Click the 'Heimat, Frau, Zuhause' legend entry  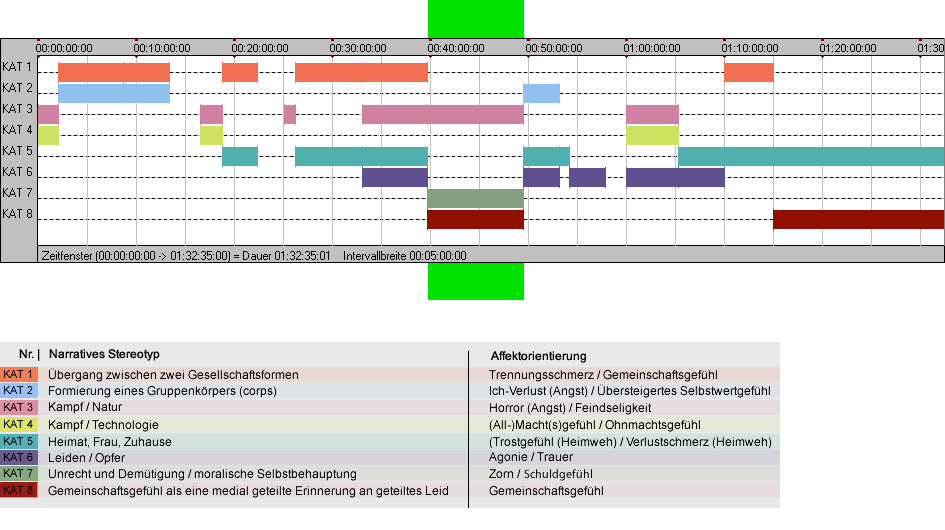click(110, 441)
